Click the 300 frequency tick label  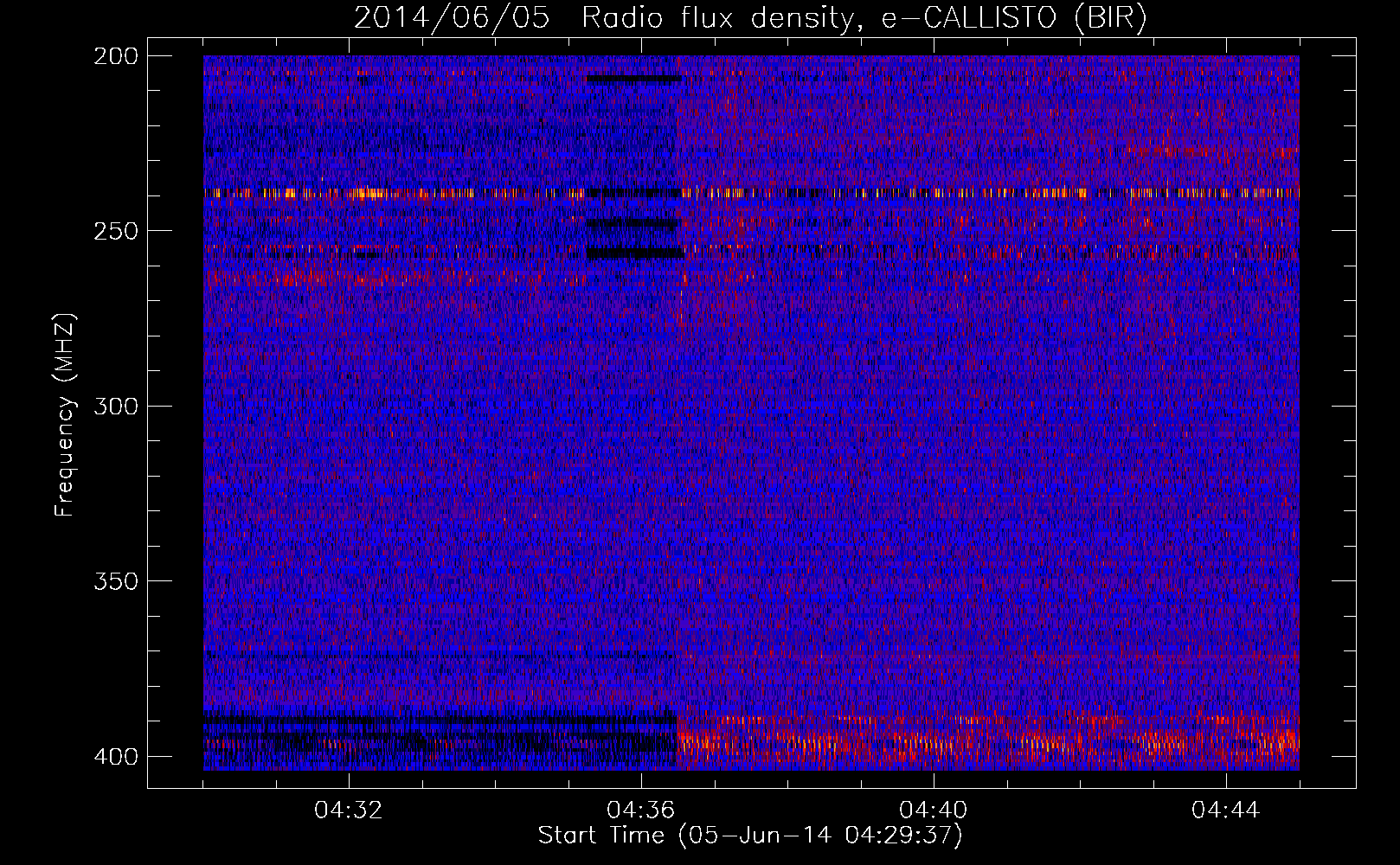(115, 407)
